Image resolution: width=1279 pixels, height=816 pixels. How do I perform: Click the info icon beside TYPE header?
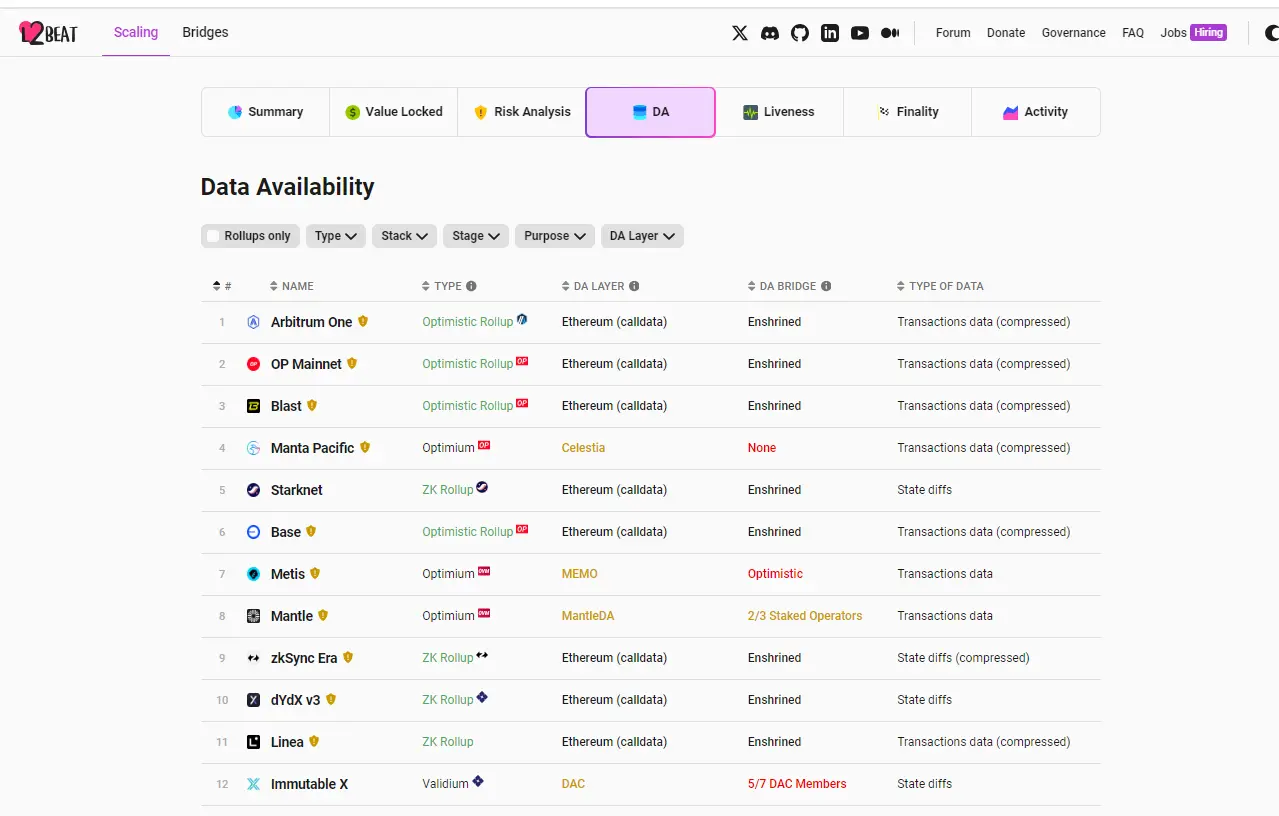[x=472, y=286]
